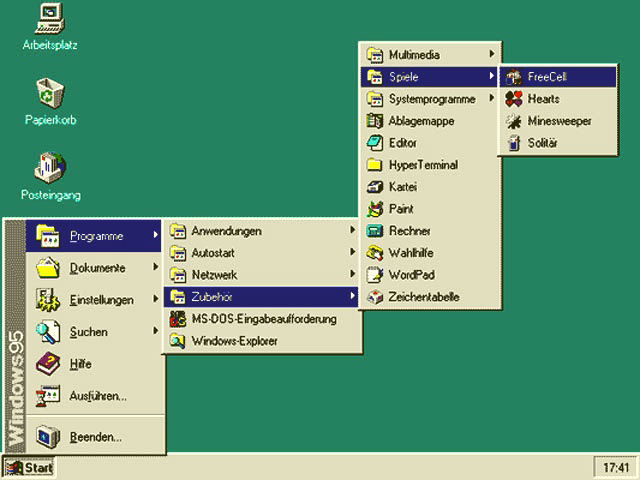Click the HyperTerminal label
640x480 pixels.
423,165
